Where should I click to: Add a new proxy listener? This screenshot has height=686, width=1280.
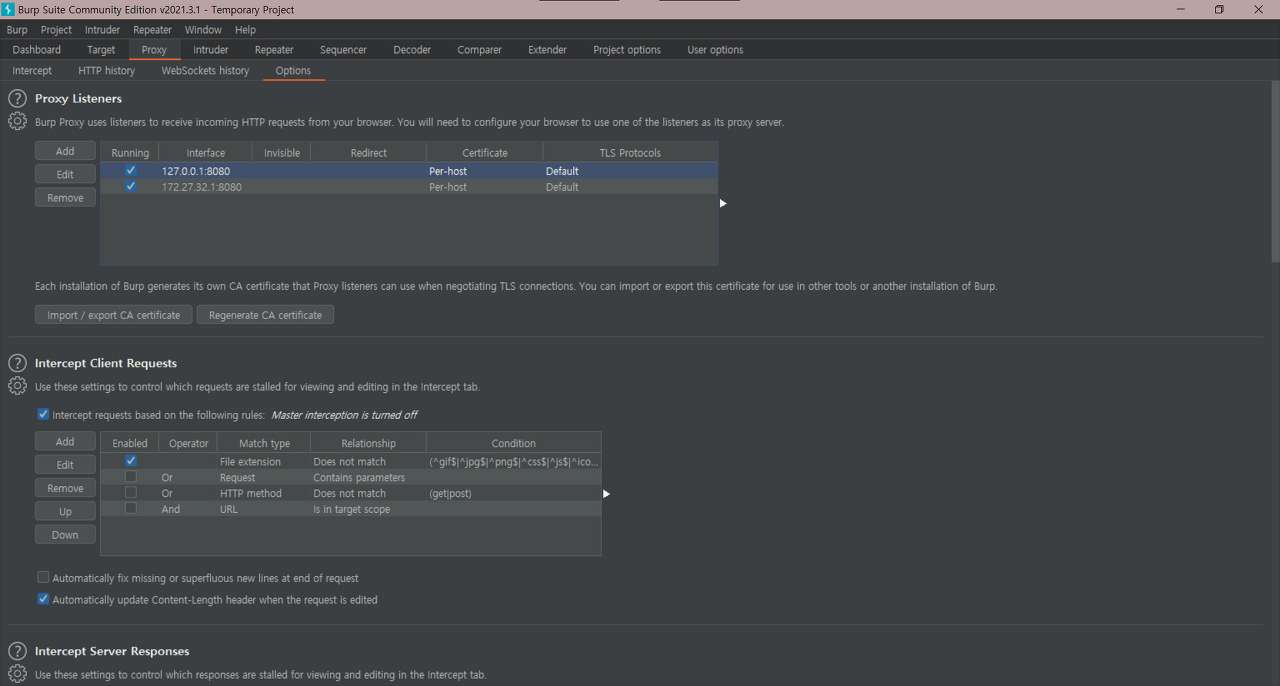click(x=65, y=151)
